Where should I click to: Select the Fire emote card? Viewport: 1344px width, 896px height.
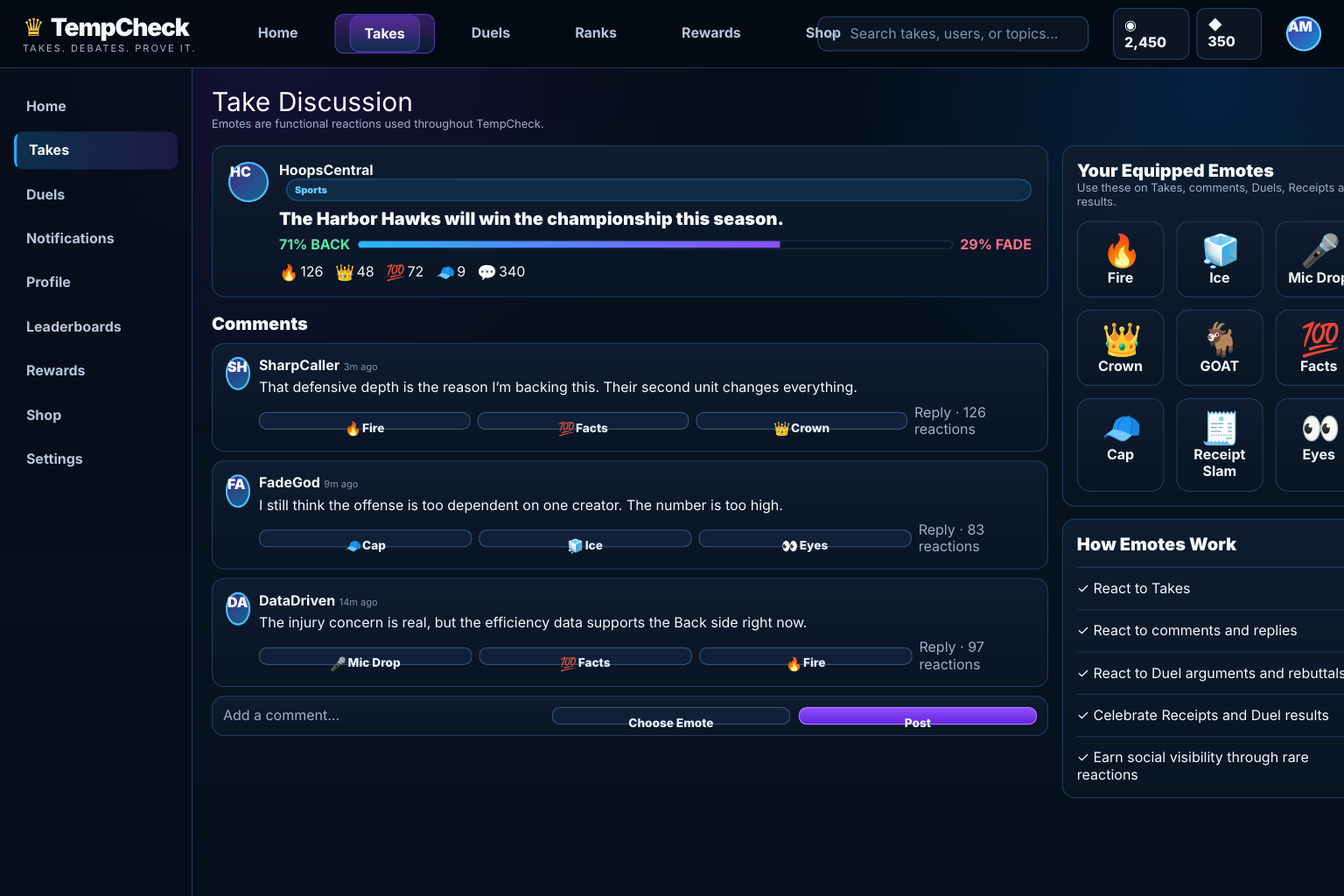(1120, 259)
